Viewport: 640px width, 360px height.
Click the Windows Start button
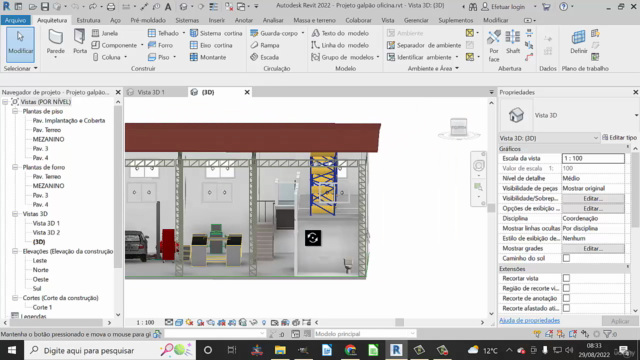click(x=11, y=350)
